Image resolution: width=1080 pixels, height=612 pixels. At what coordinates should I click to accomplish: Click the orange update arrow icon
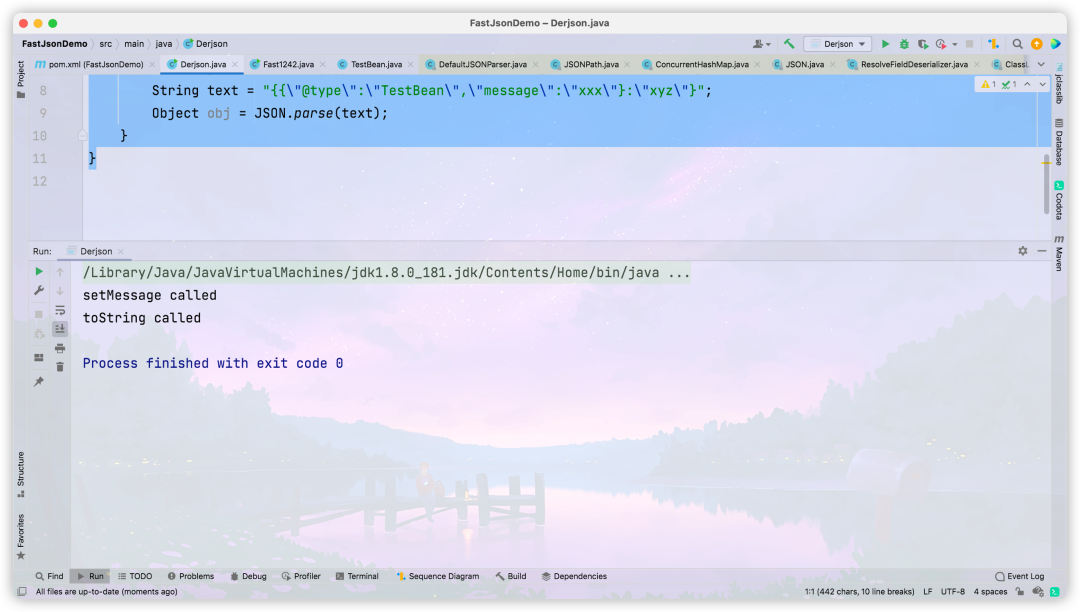point(1037,44)
